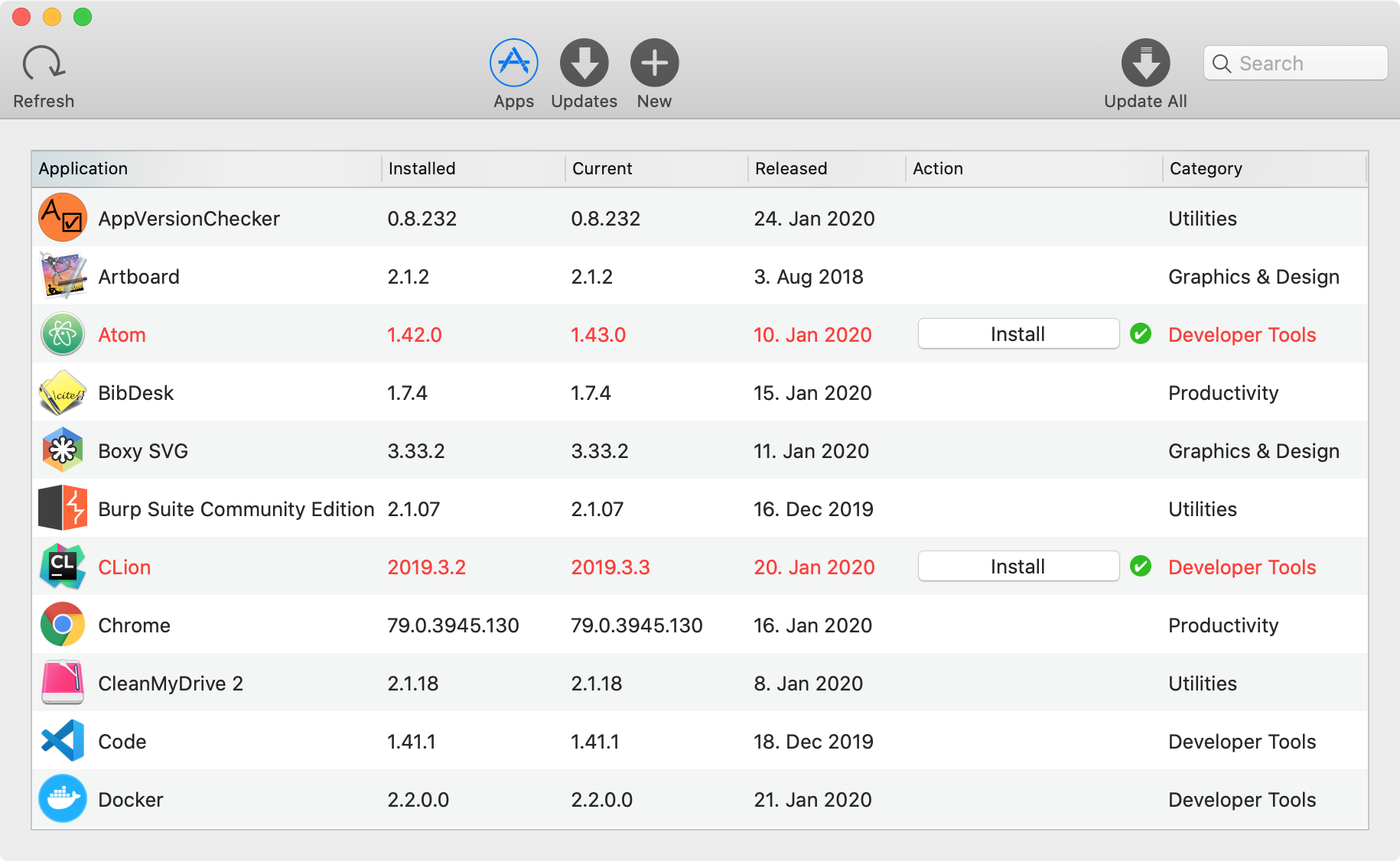
Task: Click the Refresh label
Action: pos(44,102)
